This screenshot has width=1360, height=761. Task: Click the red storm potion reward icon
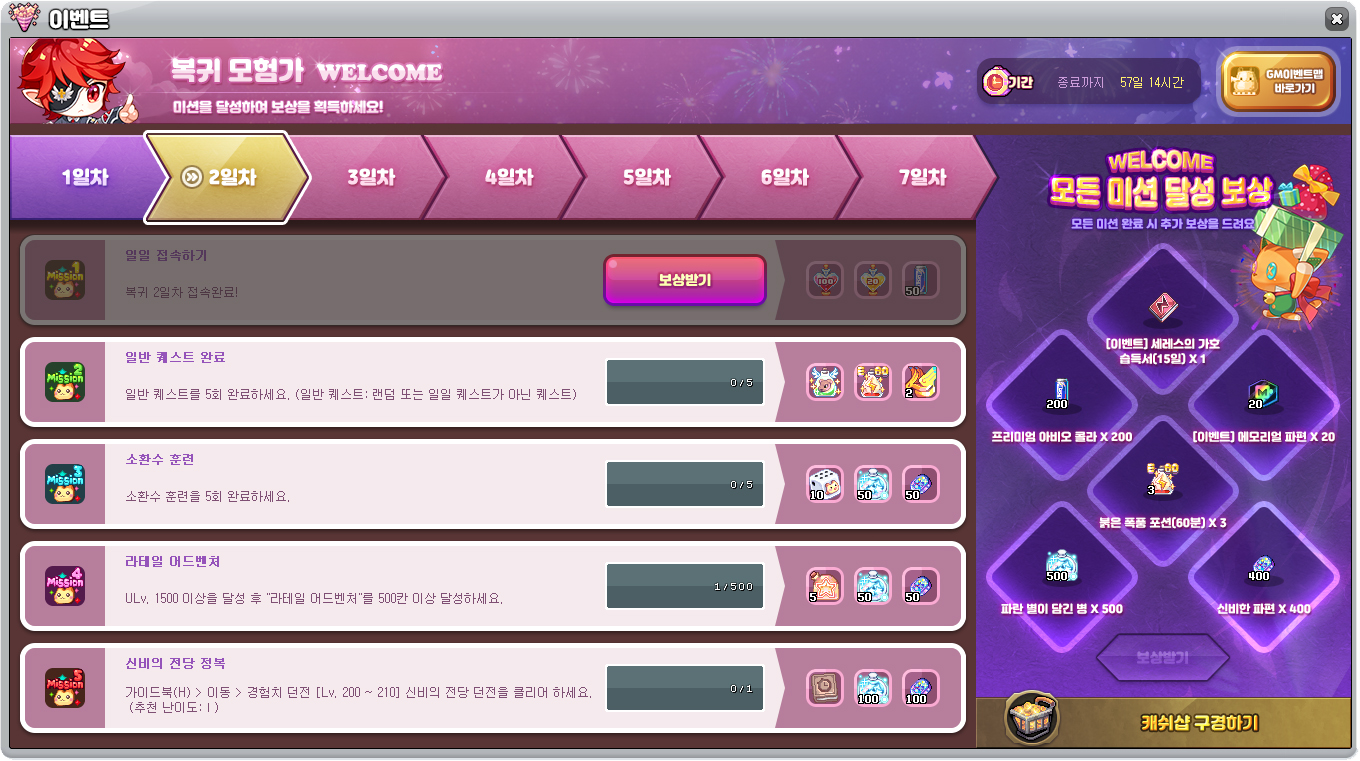(x=1161, y=480)
